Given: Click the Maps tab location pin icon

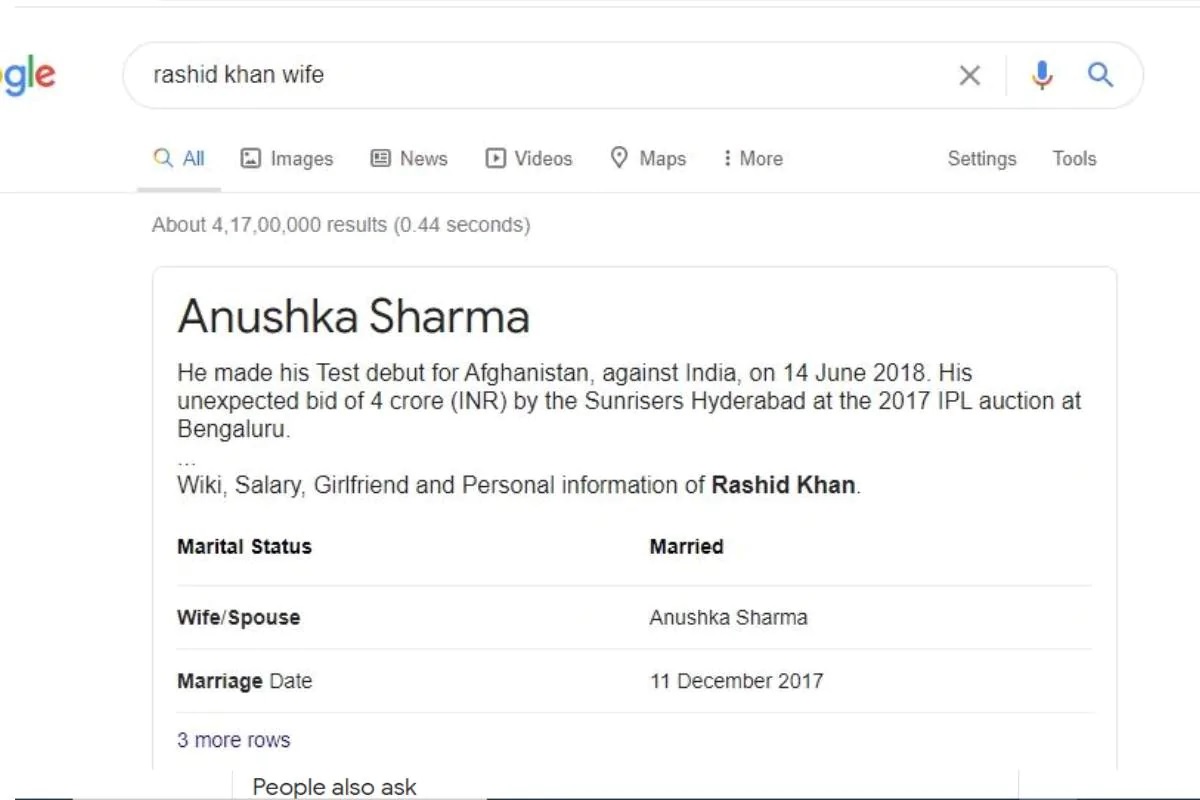Looking at the screenshot, I should pyautogui.click(x=619, y=157).
